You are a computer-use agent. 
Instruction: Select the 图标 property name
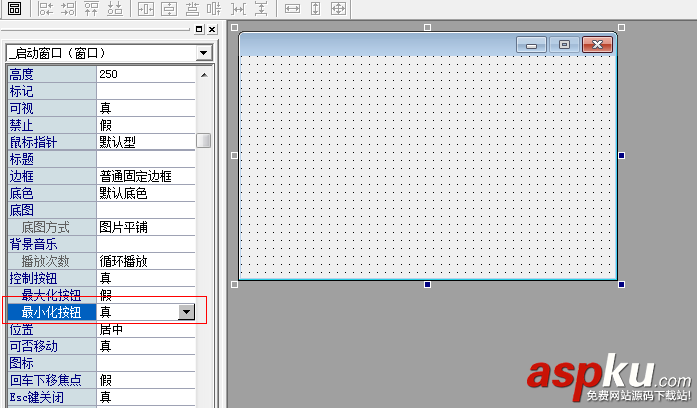52,363
